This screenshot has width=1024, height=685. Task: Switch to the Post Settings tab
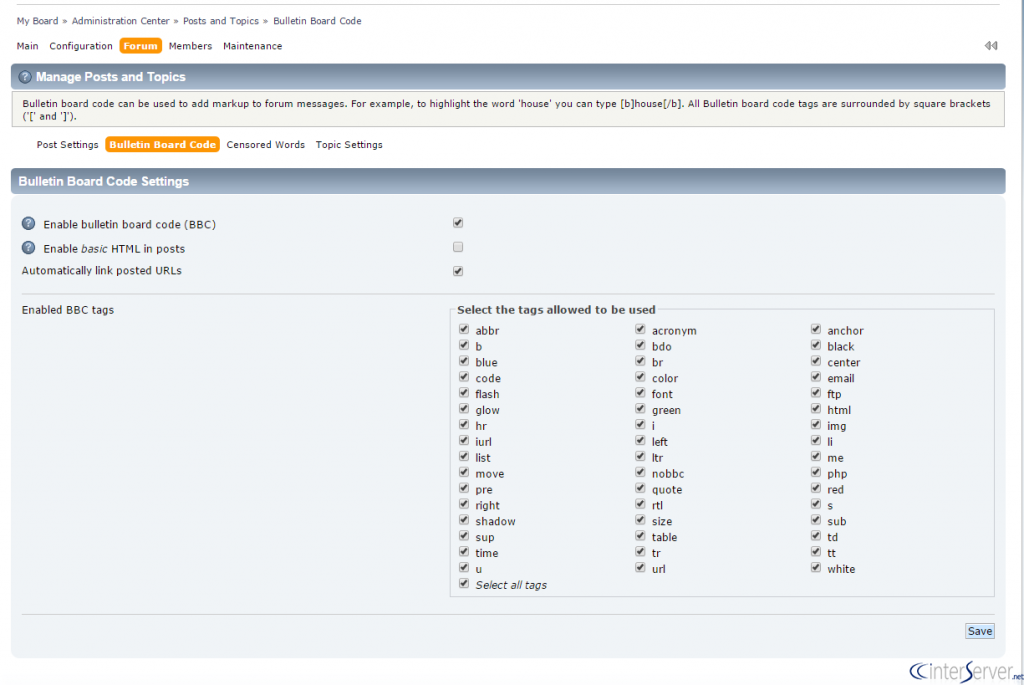click(x=67, y=145)
